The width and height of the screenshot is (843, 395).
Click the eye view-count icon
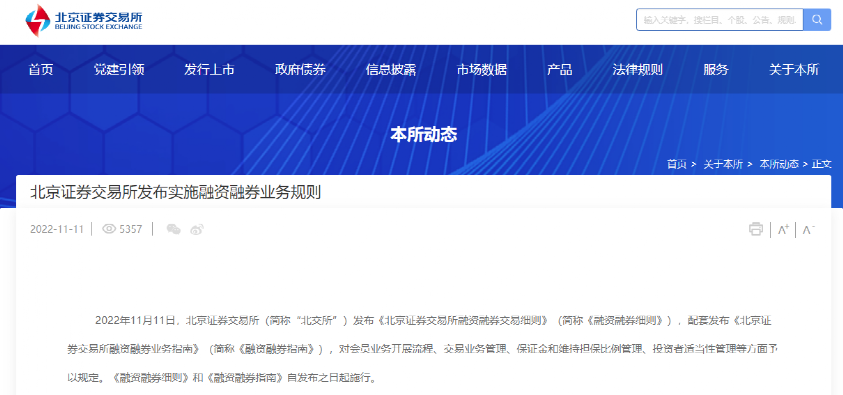[x=109, y=229]
